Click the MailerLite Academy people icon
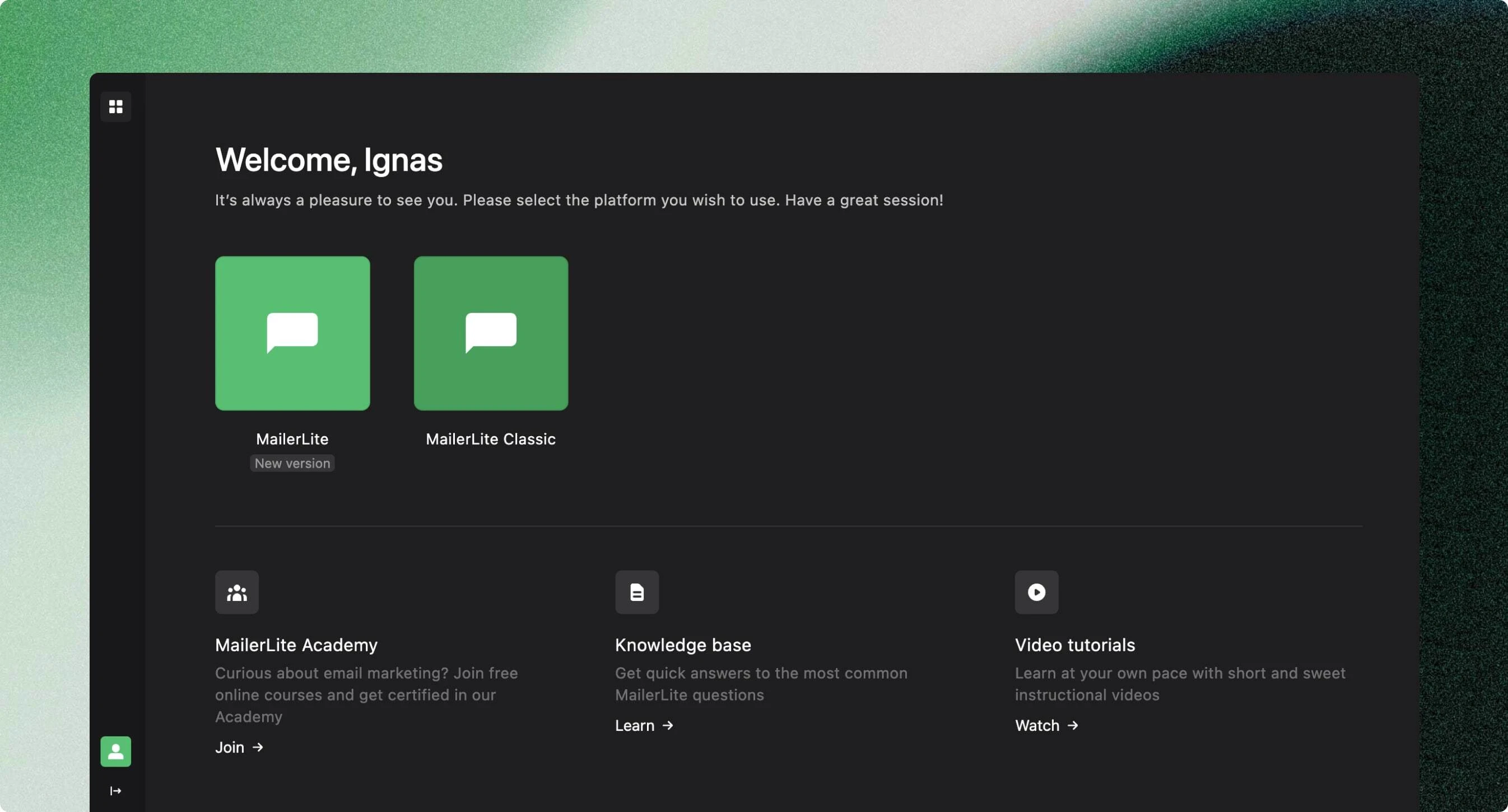The image size is (1508, 812). (x=236, y=592)
